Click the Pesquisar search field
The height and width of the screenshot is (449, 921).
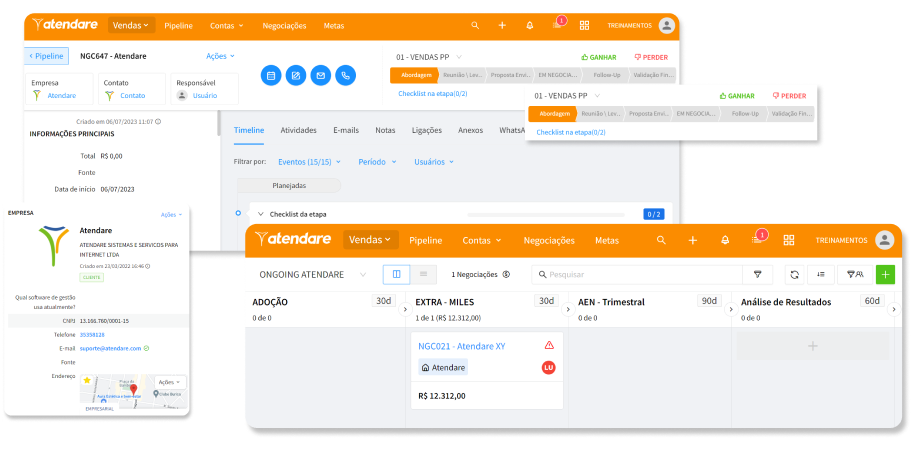click(x=637, y=274)
